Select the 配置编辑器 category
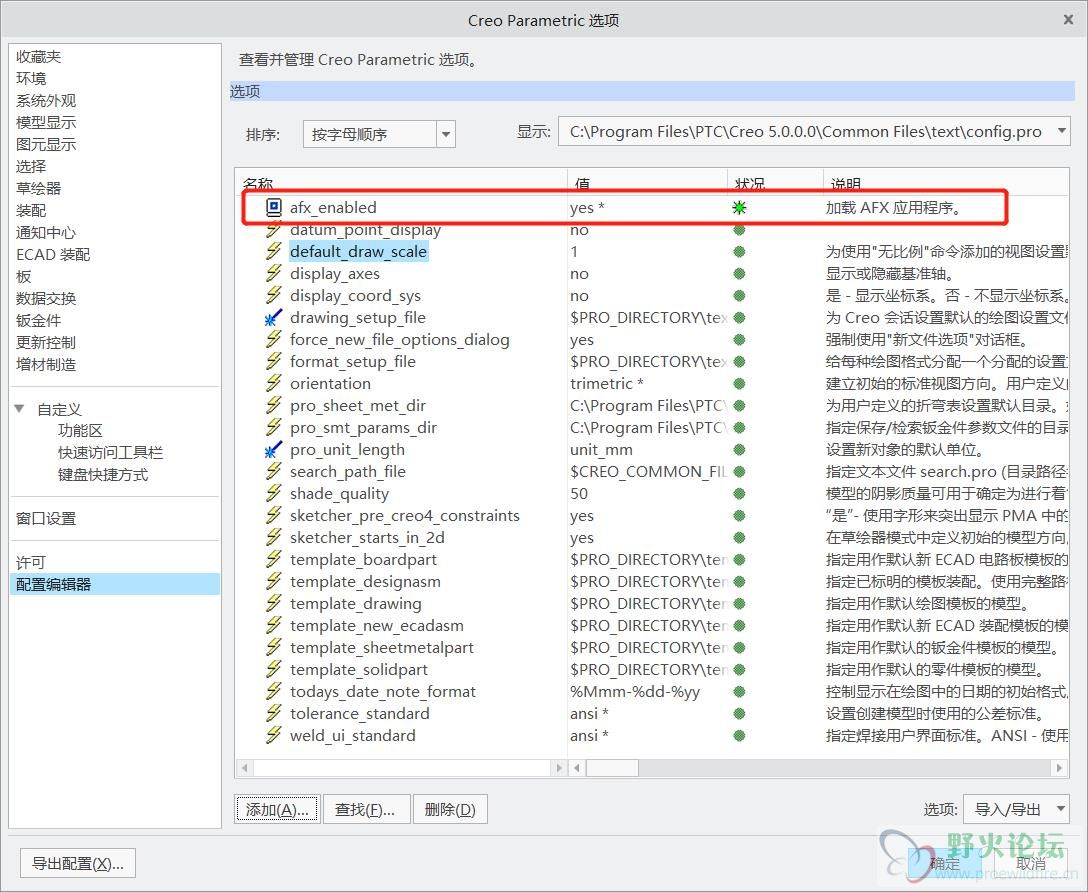1088x892 pixels. click(x=115, y=584)
